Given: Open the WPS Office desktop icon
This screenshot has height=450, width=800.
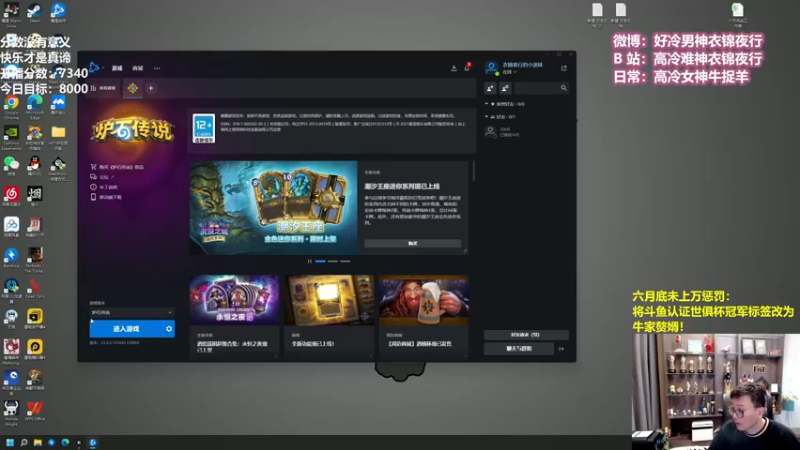Looking at the screenshot, I should point(35,411).
